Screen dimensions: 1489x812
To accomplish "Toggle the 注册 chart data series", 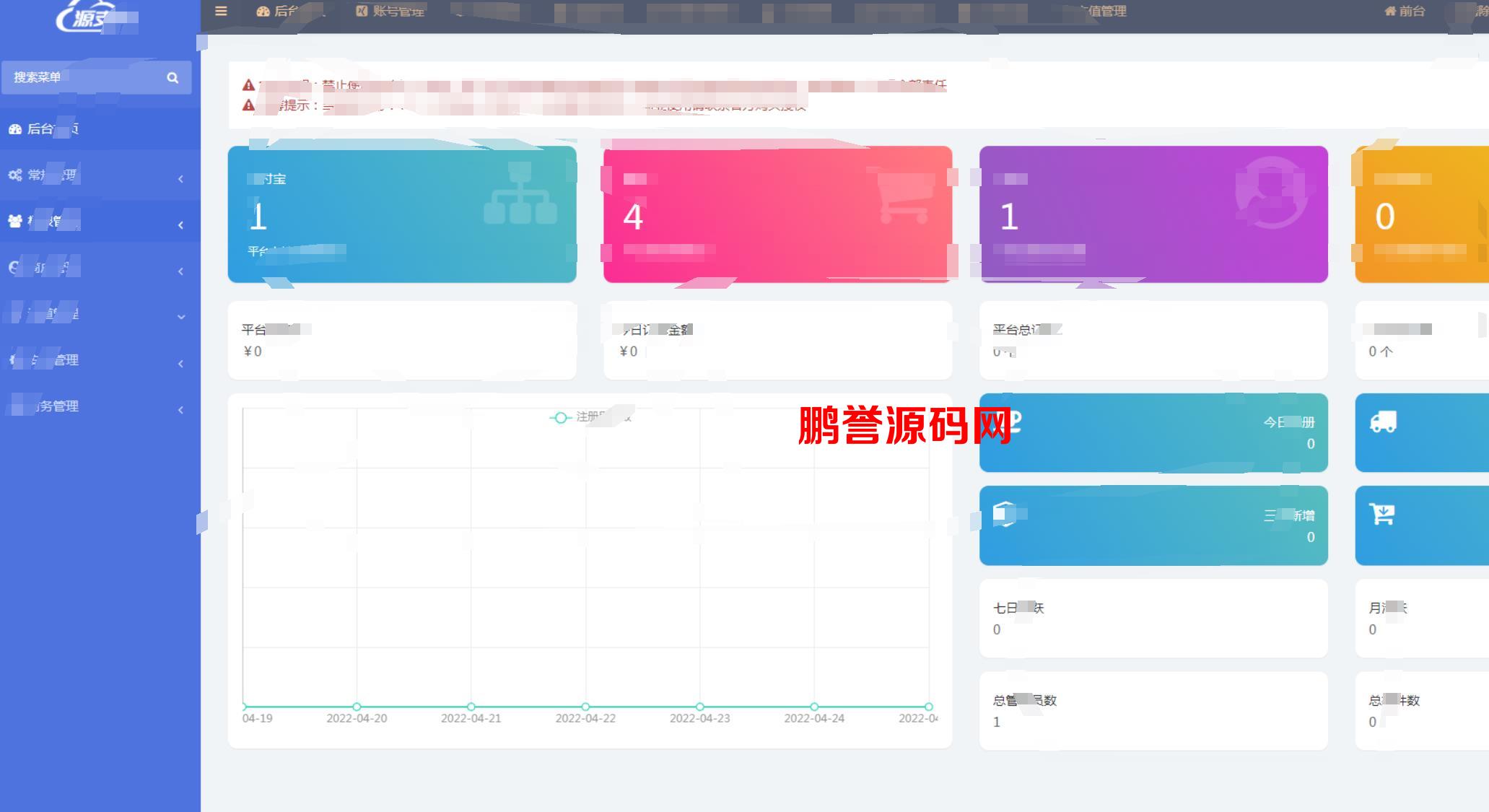I will pyautogui.click(x=591, y=417).
